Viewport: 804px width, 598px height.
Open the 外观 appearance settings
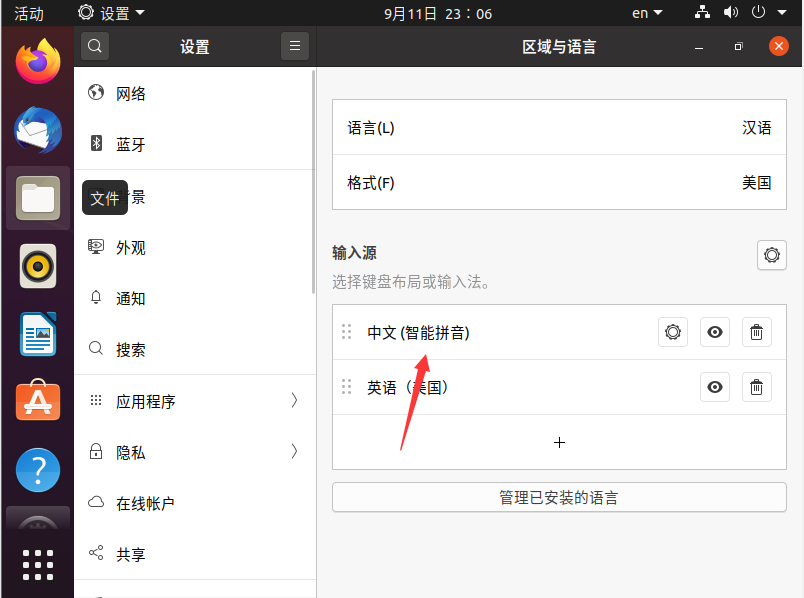click(195, 247)
